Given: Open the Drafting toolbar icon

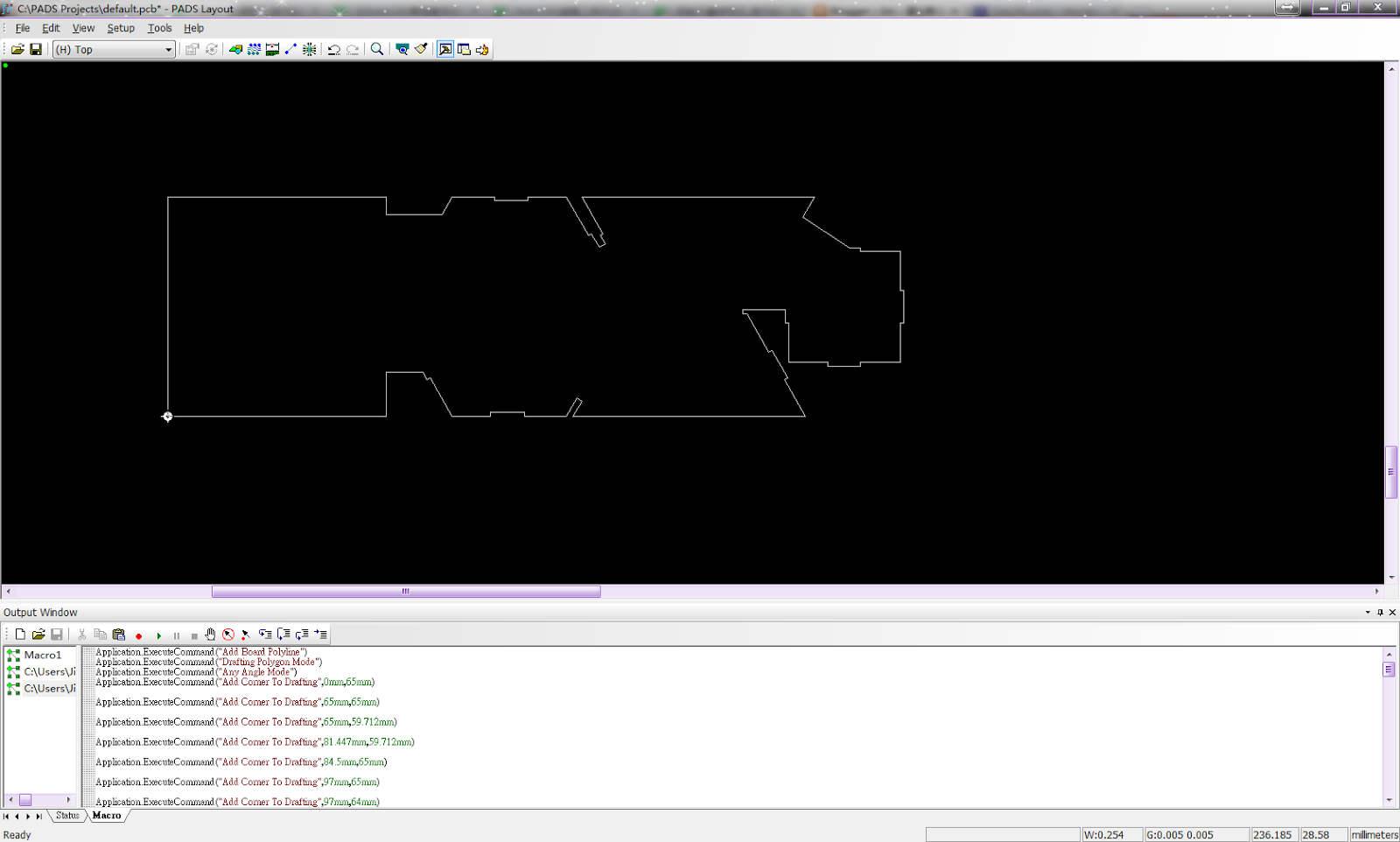Looking at the screenshot, I should pyautogui.click(x=235, y=50).
